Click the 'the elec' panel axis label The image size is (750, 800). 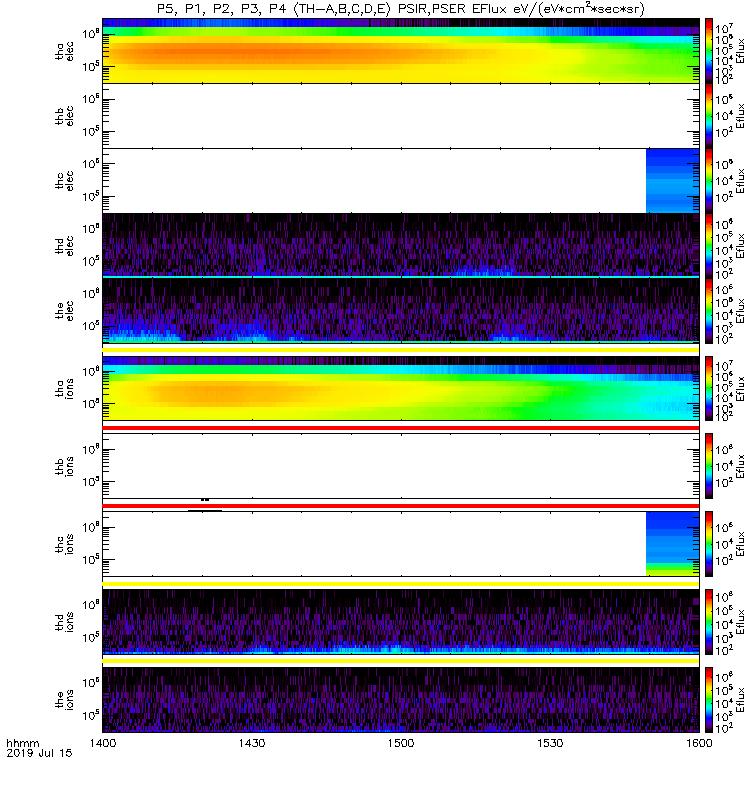click(64, 310)
